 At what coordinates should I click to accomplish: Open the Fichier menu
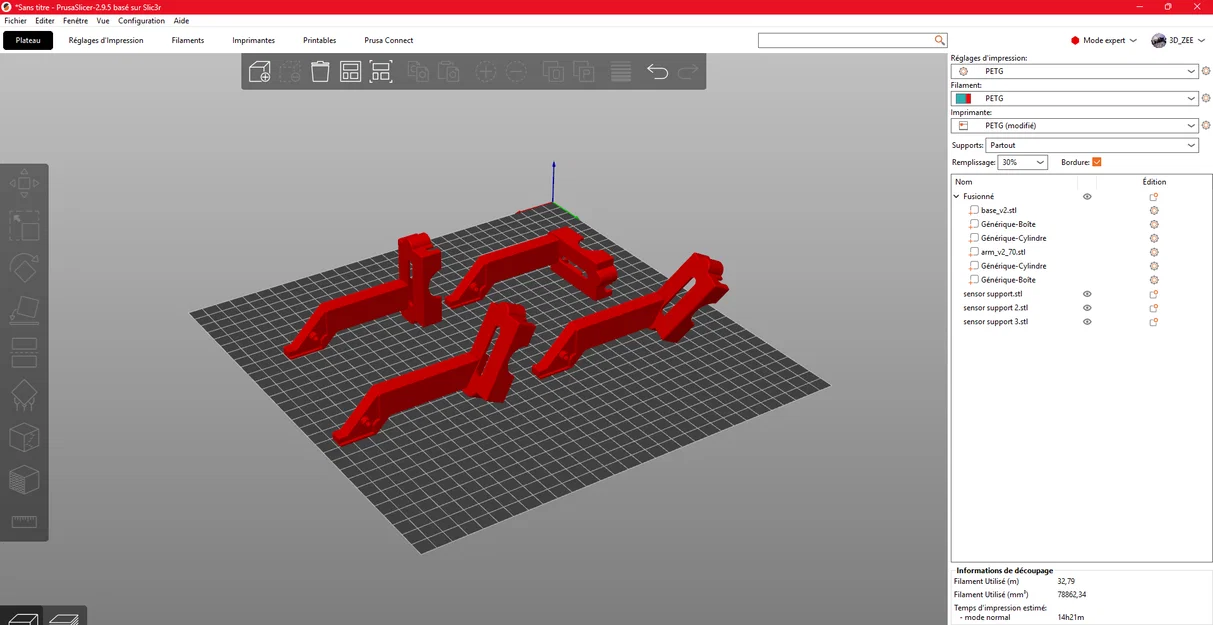click(x=15, y=20)
